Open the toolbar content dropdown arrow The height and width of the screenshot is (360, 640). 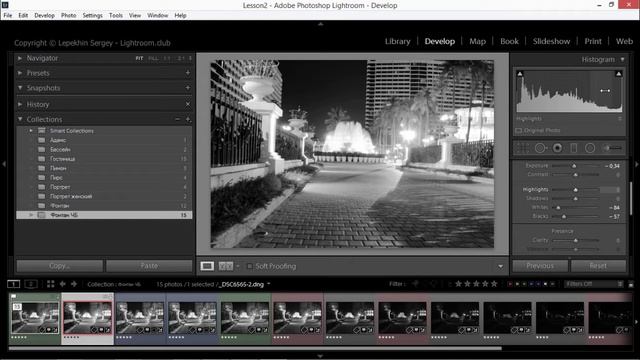(500, 267)
